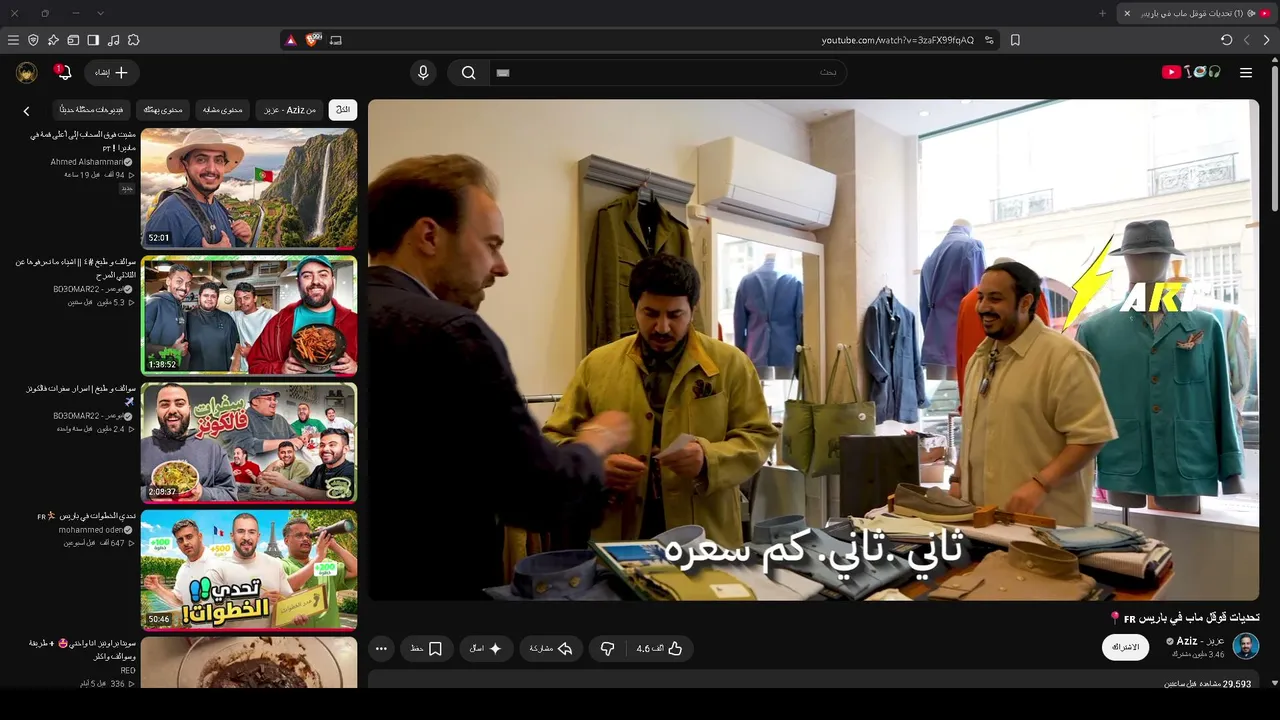Open the YouTube guide hamburger menu
1280x720 pixels.
tap(1246, 72)
